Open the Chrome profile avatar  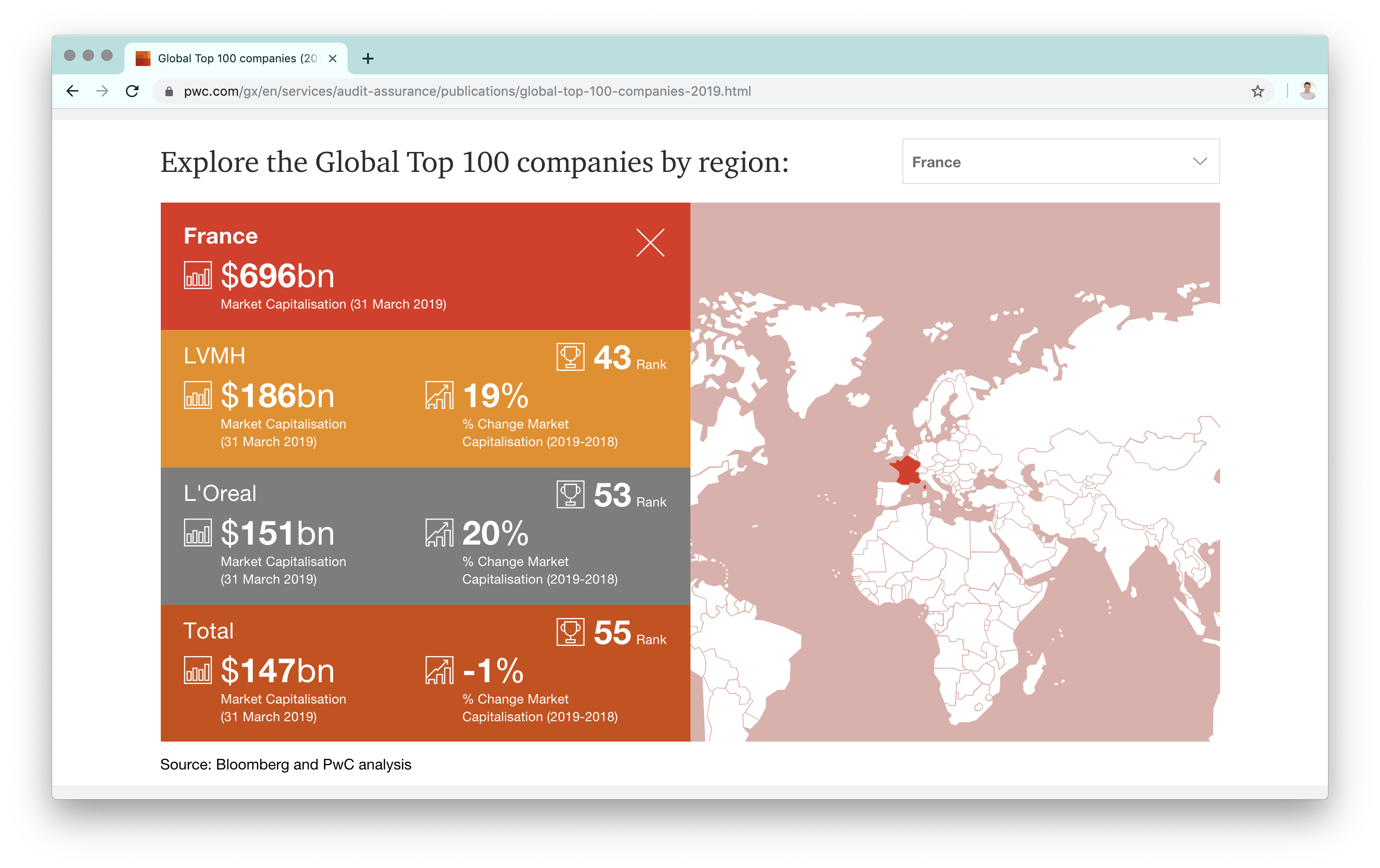coord(1308,91)
